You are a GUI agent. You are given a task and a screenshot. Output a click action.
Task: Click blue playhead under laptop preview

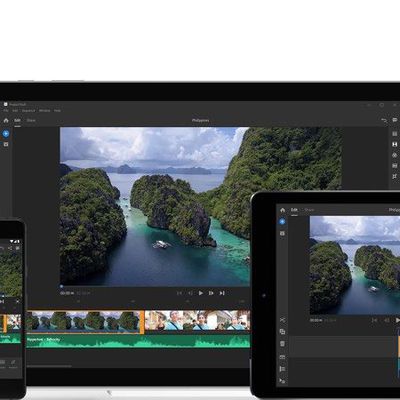61,286
